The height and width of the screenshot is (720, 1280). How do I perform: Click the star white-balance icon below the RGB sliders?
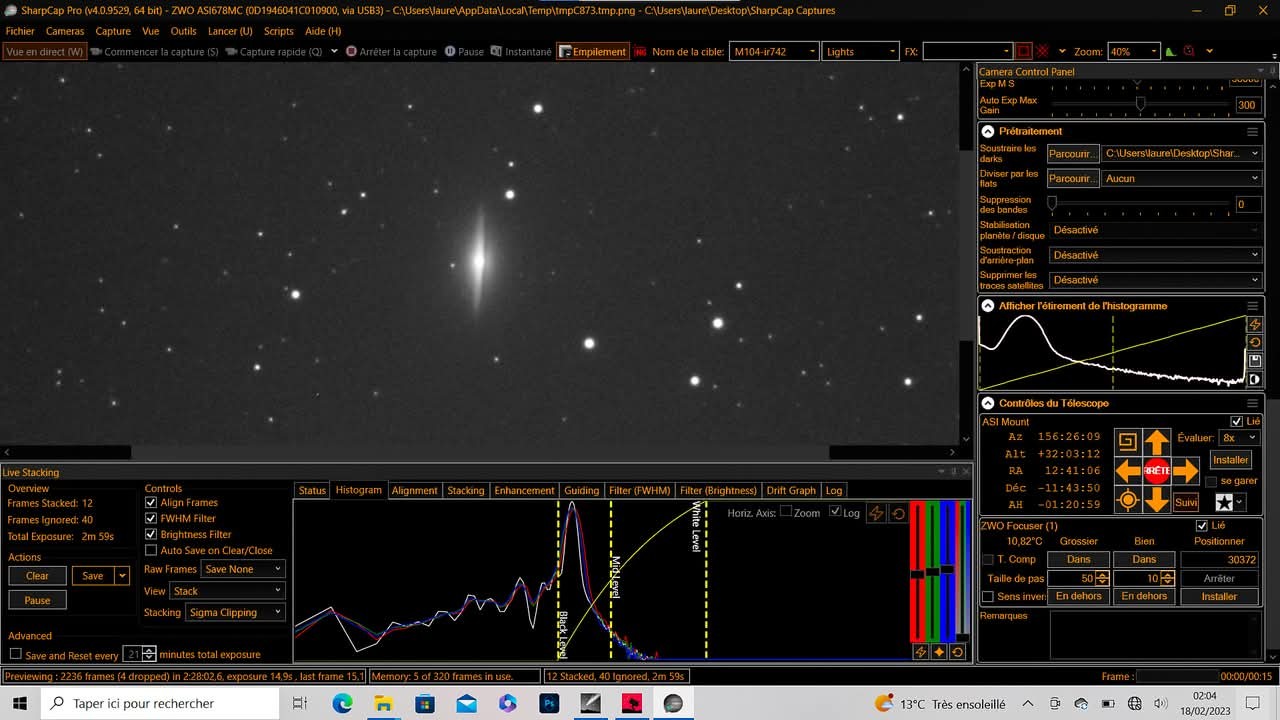(939, 652)
